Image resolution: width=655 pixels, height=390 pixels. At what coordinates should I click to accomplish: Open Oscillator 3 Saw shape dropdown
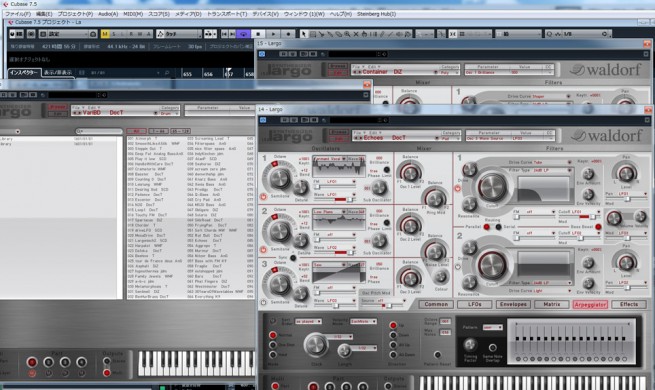[x=330, y=265]
